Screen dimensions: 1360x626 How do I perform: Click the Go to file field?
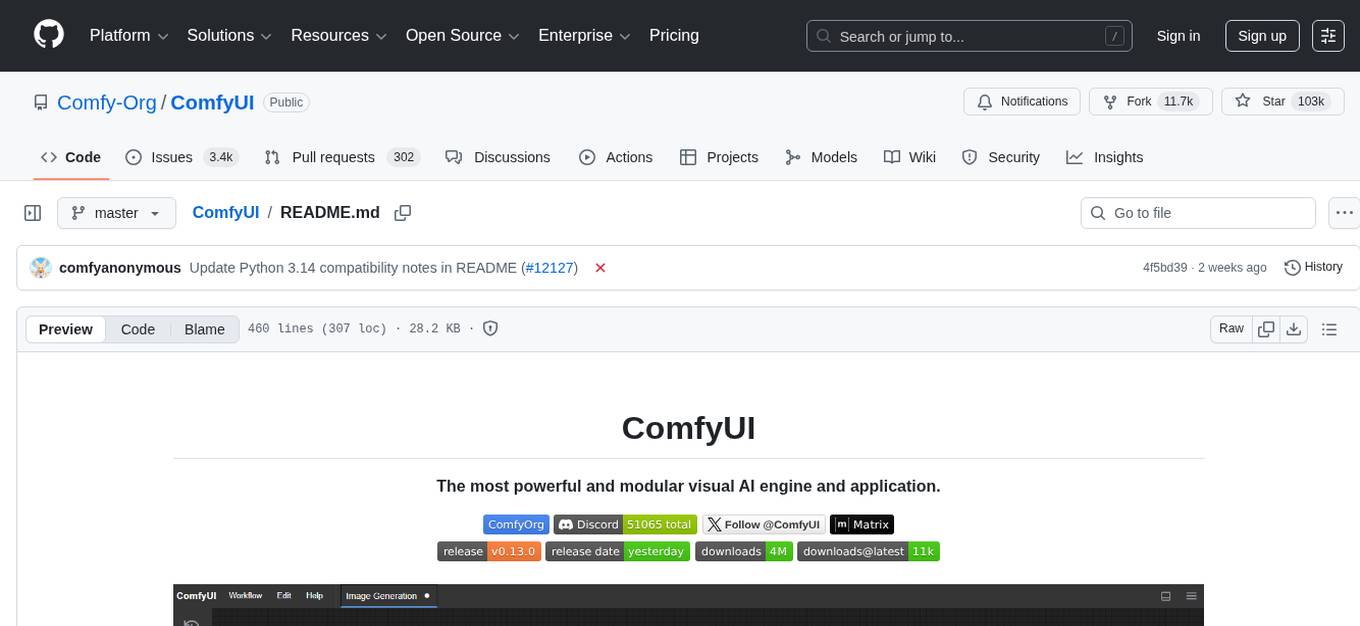1197,213
